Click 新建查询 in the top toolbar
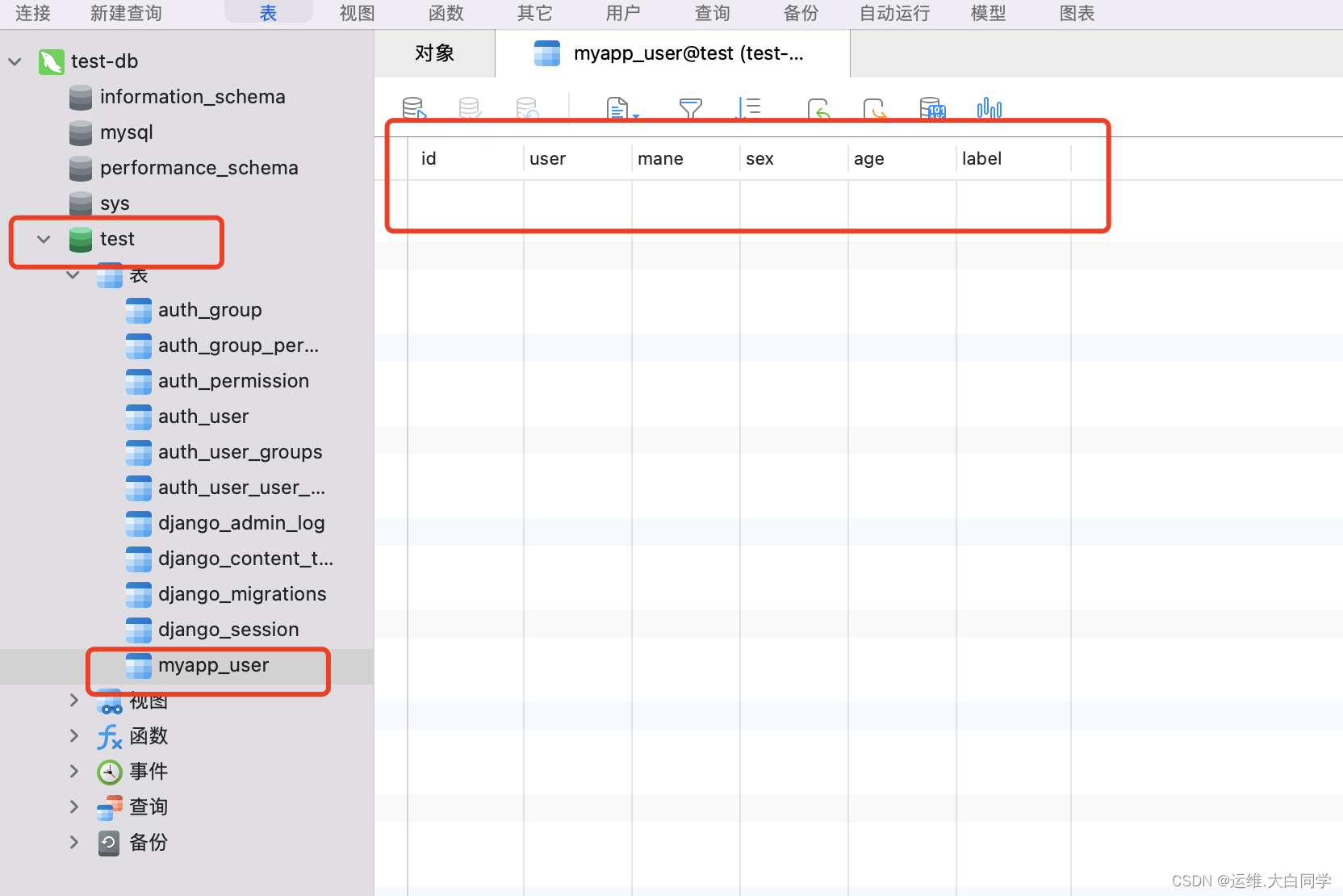The width and height of the screenshot is (1343, 896). tap(126, 13)
